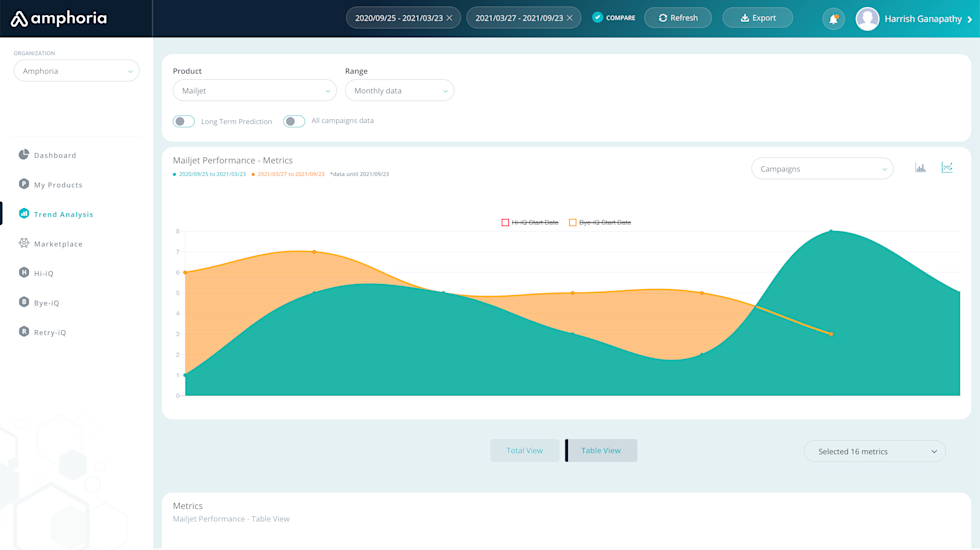The width and height of the screenshot is (980, 550).
Task: Remove the 2021/03/27 - 2021/09/23 date range
Action: (570, 18)
